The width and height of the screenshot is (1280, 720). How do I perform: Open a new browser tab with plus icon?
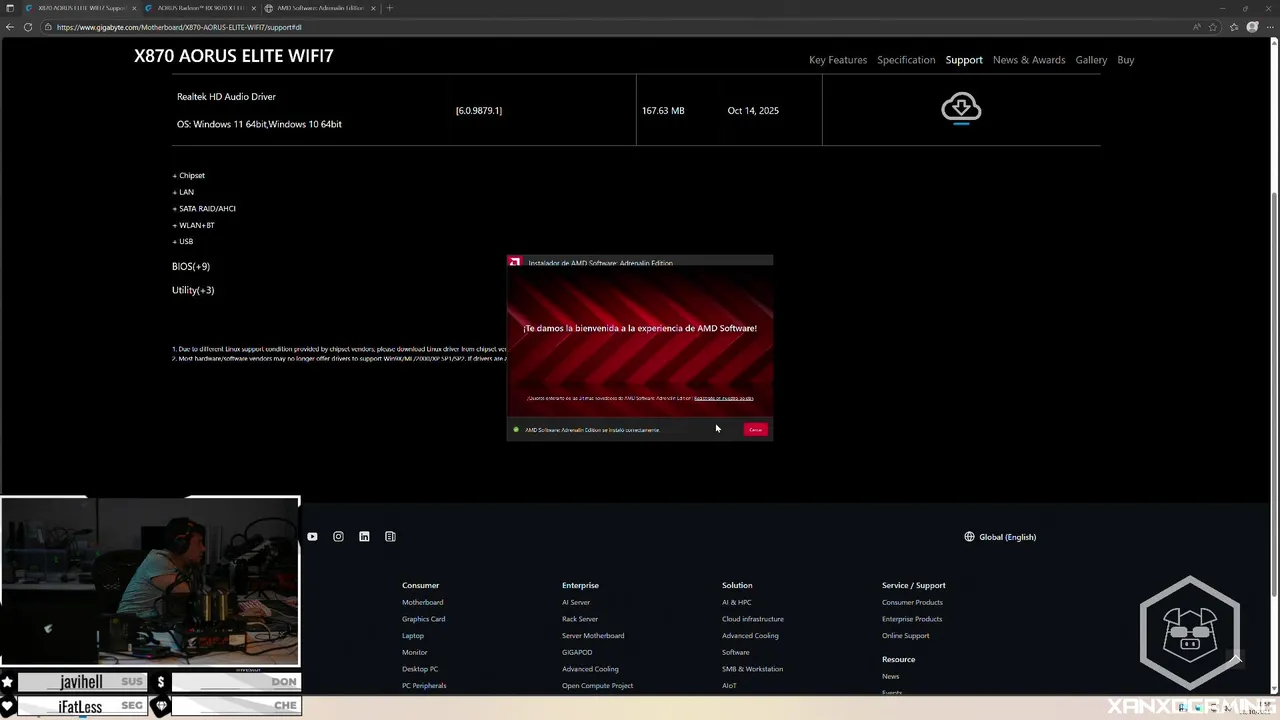pos(390,8)
